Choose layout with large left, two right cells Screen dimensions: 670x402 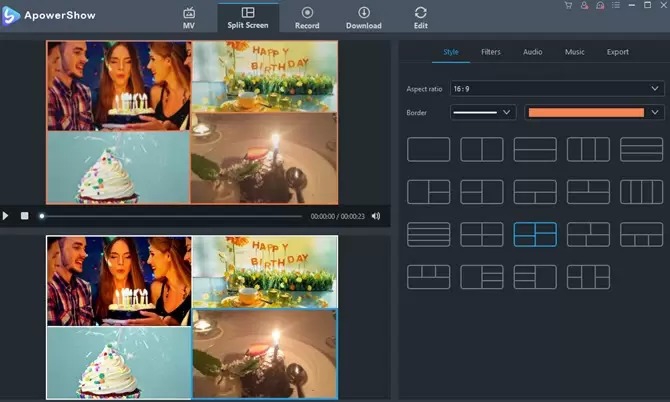click(x=429, y=192)
